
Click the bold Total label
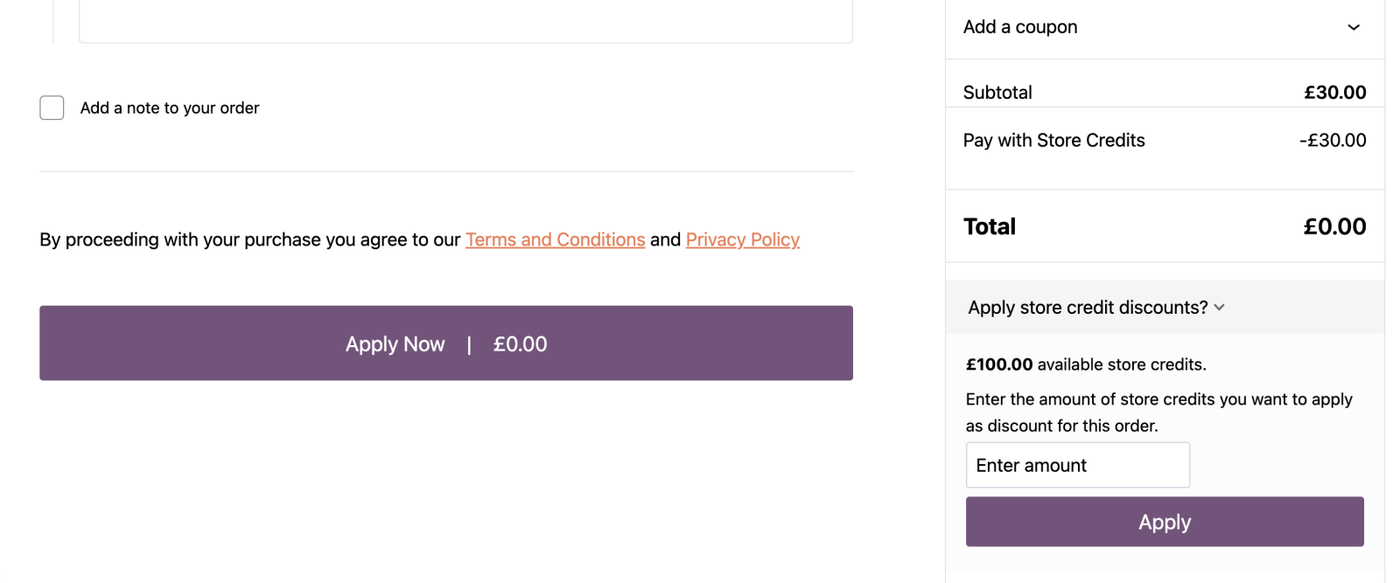click(x=989, y=227)
